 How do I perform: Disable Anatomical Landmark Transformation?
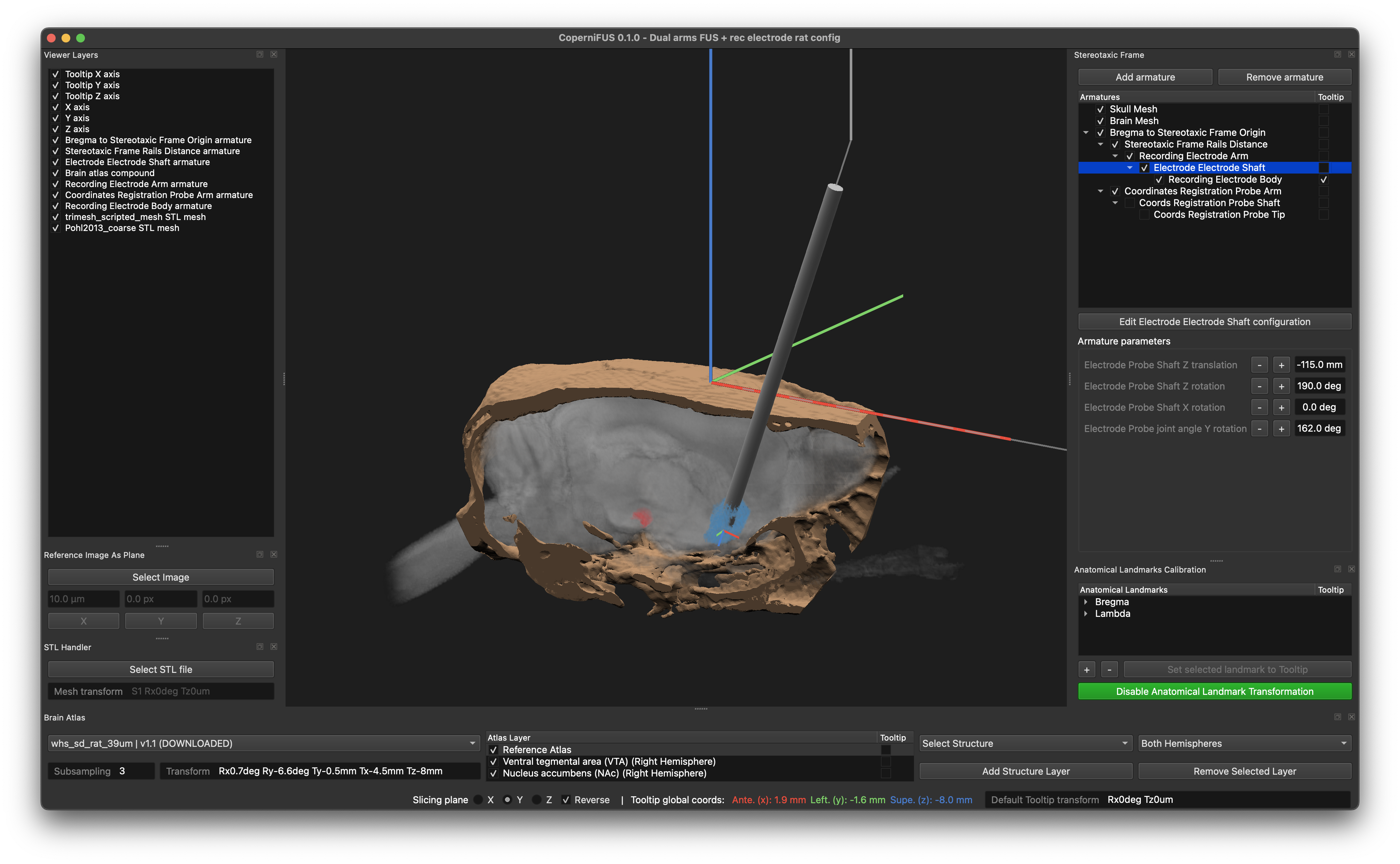(x=1214, y=692)
